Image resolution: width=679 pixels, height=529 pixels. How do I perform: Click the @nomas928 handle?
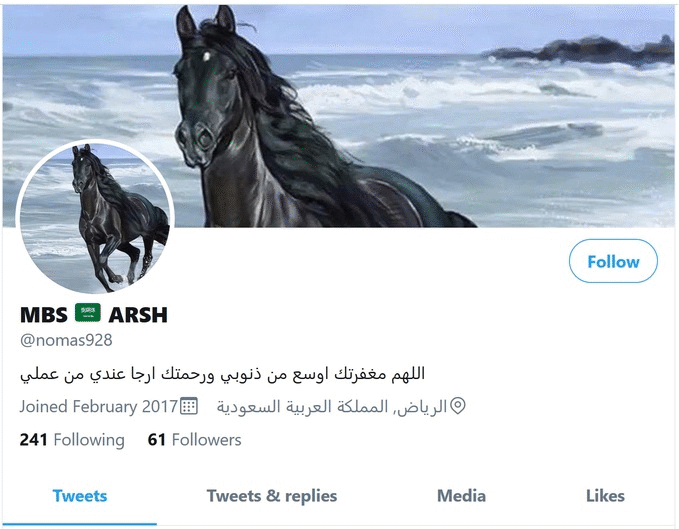66,340
